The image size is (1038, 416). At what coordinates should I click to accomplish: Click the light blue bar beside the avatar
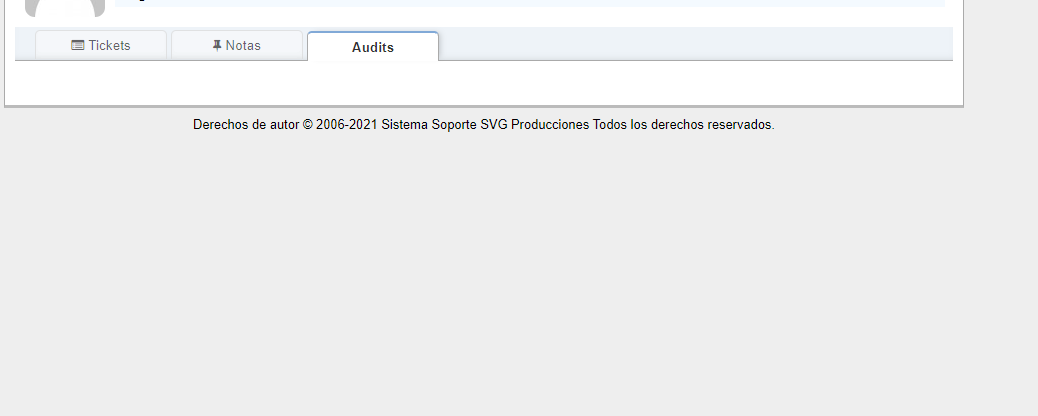point(530,3)
